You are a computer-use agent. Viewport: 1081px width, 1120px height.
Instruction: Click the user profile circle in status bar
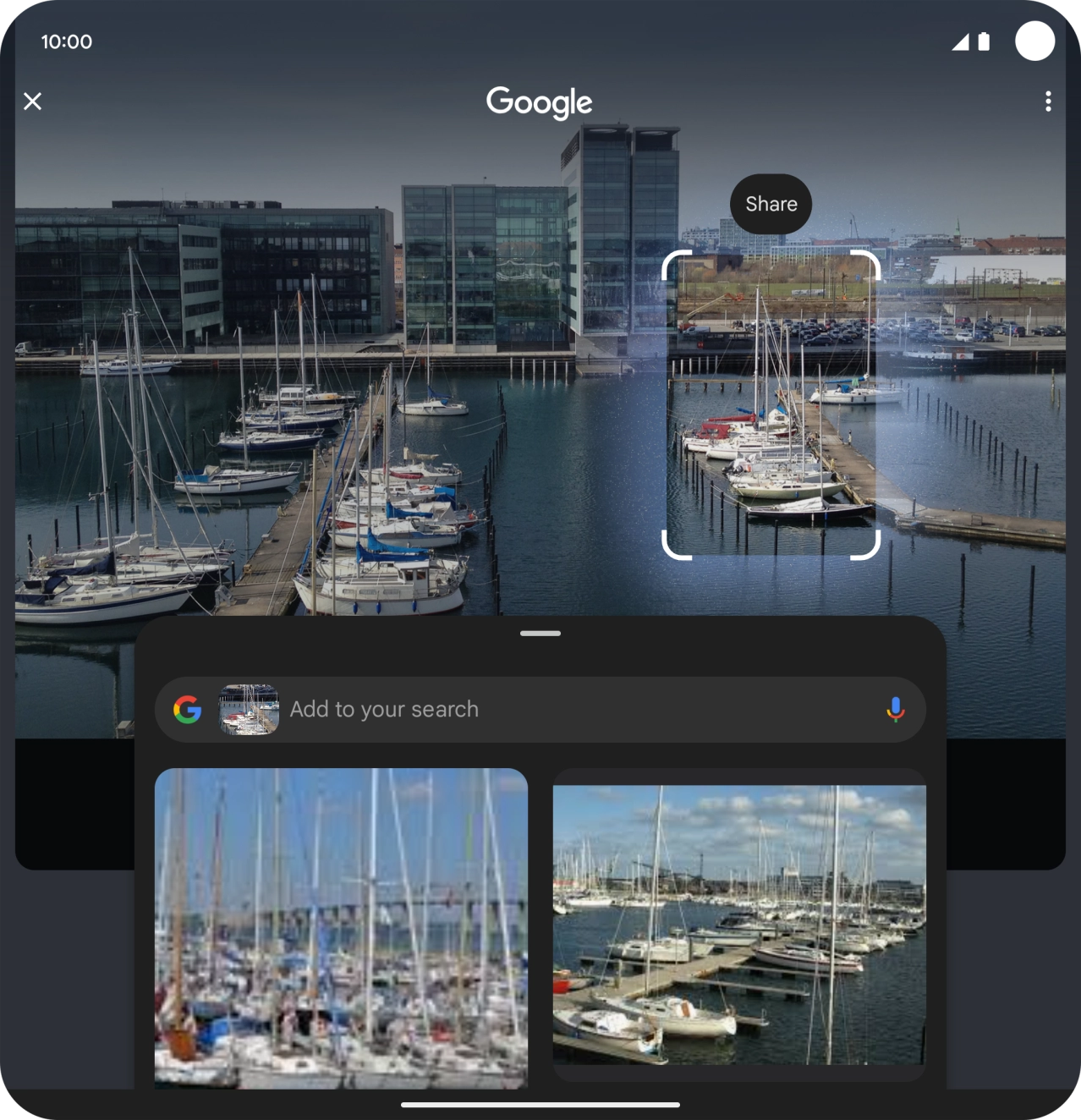(x=1034, y=41)
